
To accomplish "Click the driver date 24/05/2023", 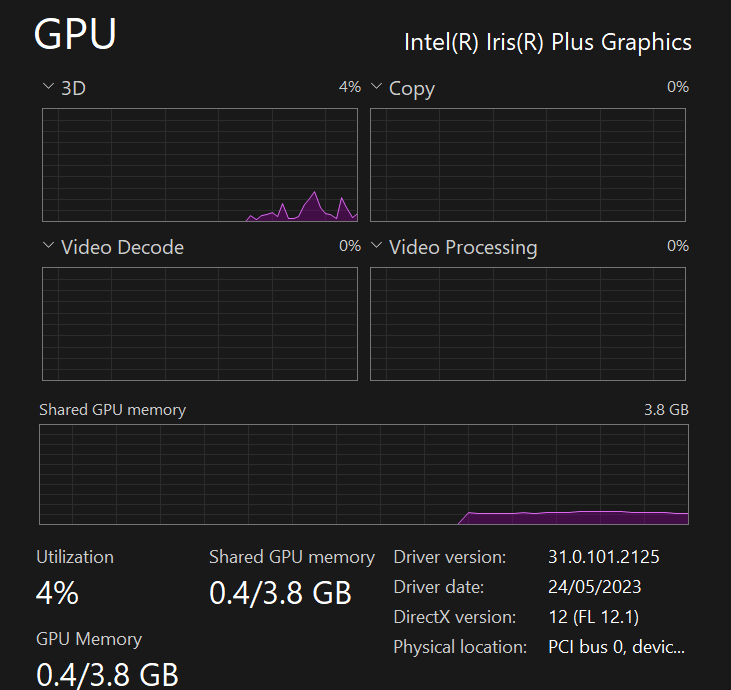I will point(595,586).
